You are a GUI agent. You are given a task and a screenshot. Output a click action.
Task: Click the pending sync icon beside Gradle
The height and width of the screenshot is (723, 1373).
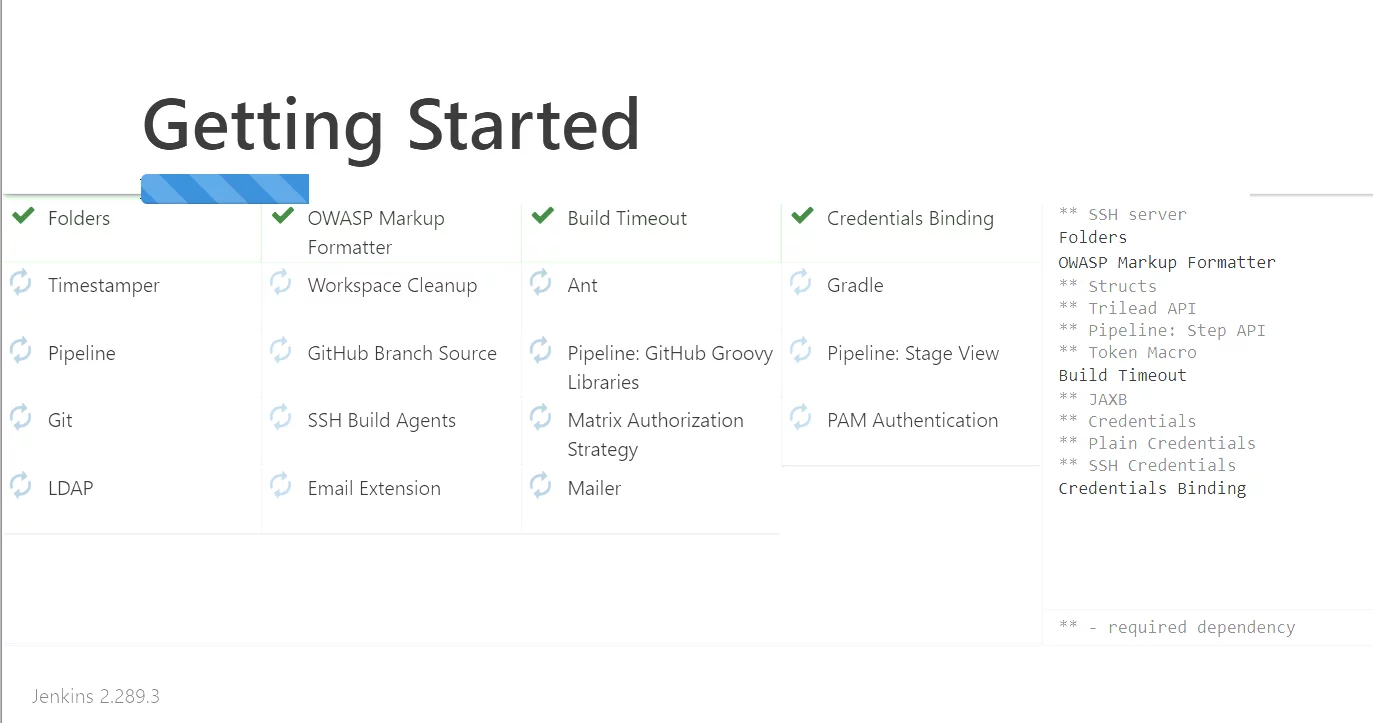click(801, 283)
